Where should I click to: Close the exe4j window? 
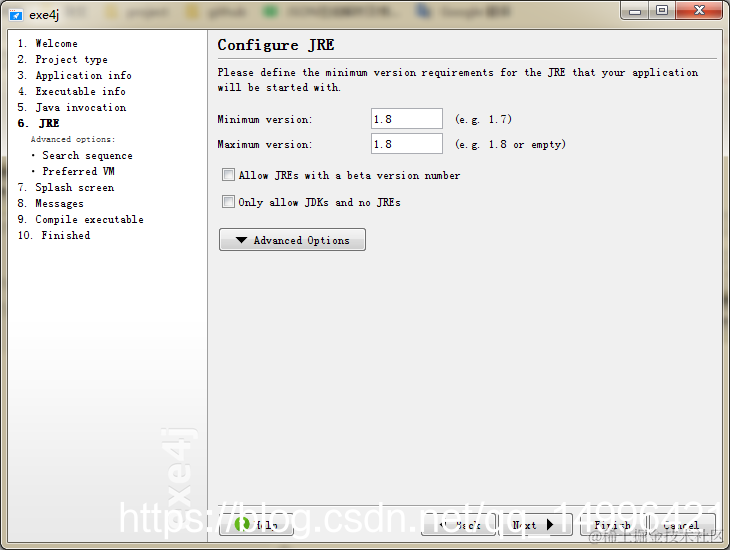(699, 10)
